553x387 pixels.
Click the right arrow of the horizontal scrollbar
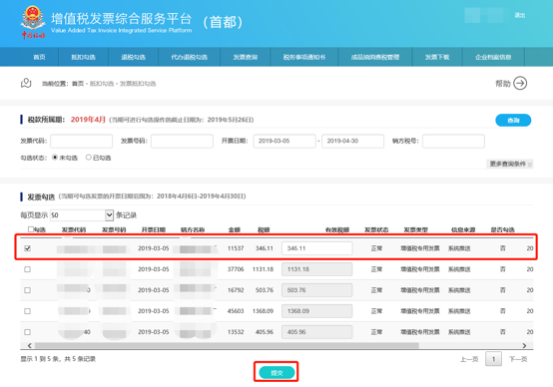[524, 345]
